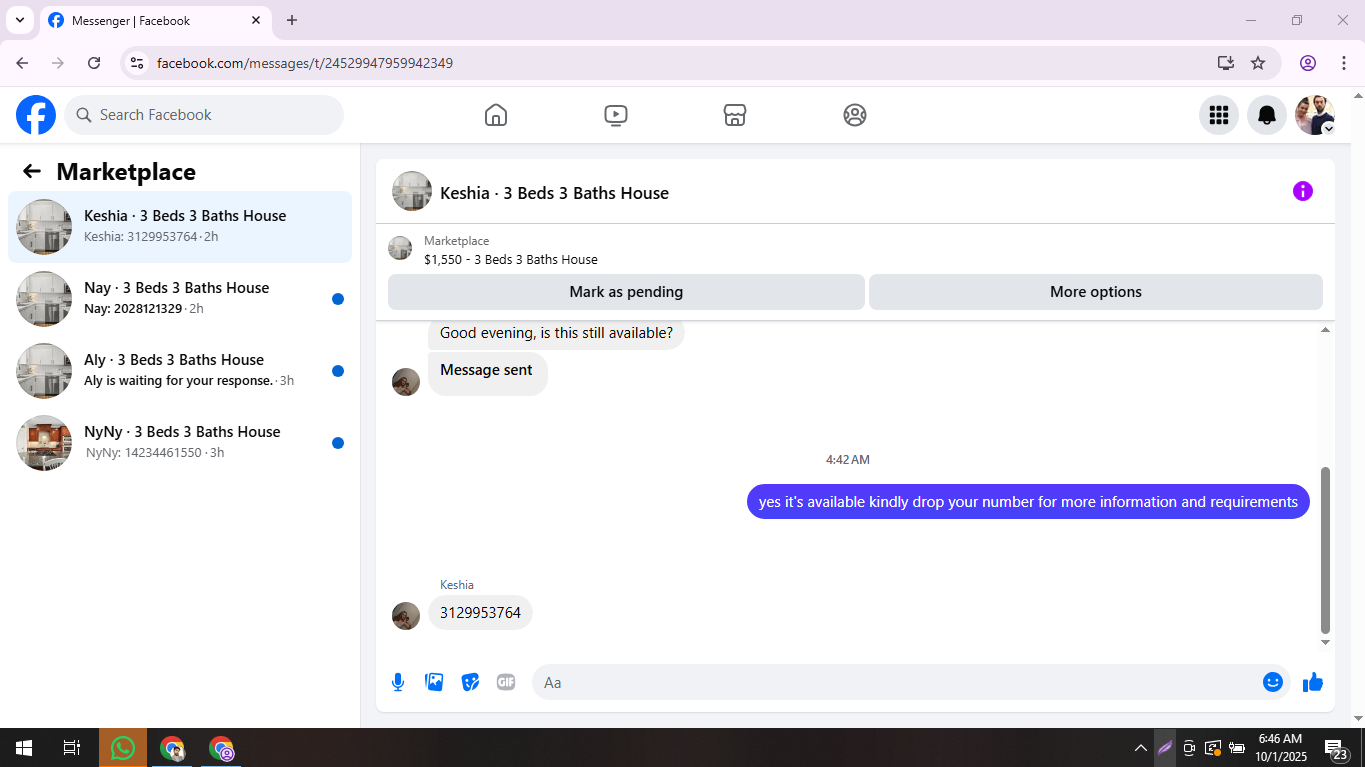Click the sent message about dropping number
Image resolution: width=1365 pixels, height=767 pixels.
coord(1028,502)
